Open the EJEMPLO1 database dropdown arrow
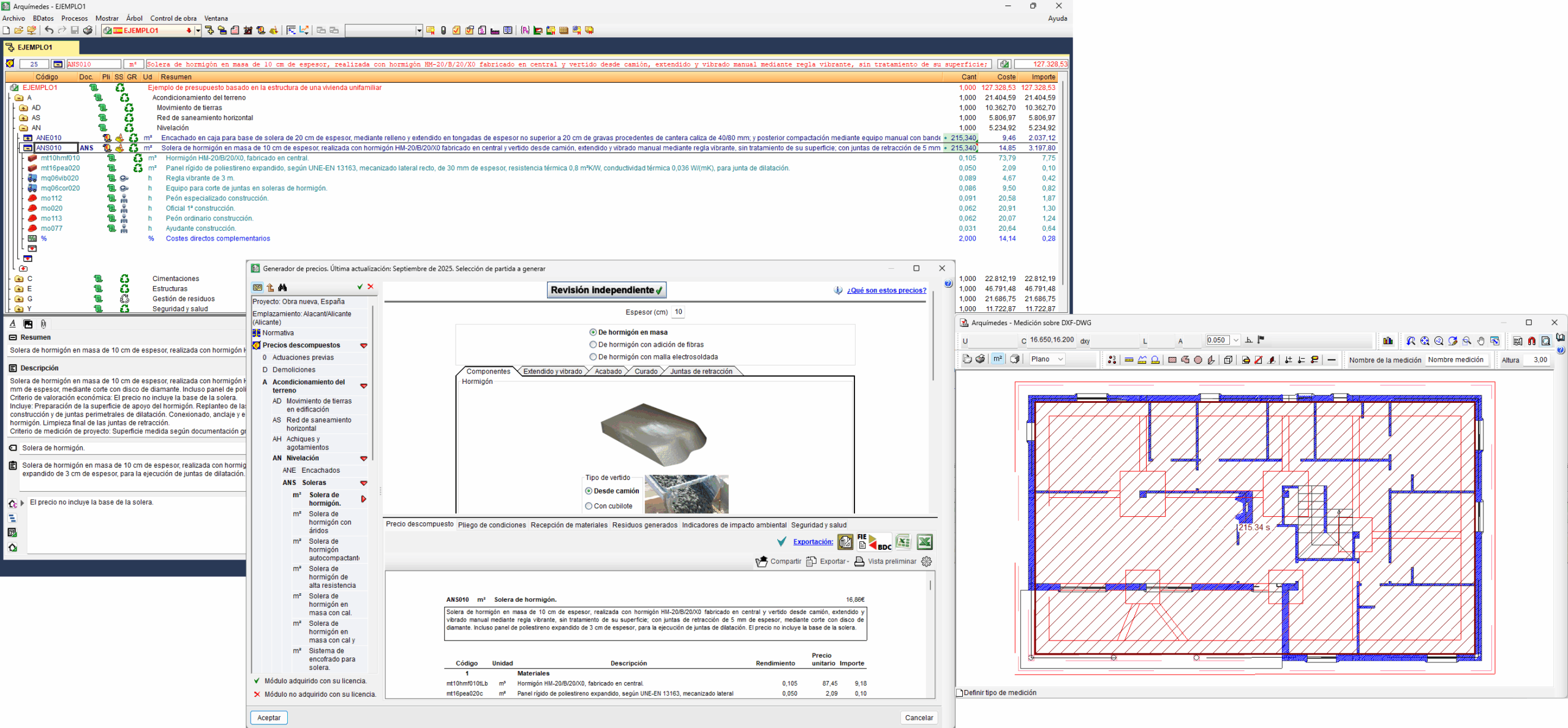The height and width of the screenshot is (728, 1568). [197, 31]
